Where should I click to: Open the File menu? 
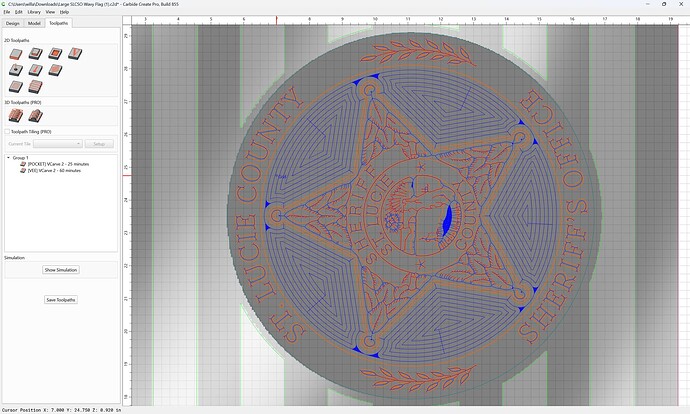(7, 12)
